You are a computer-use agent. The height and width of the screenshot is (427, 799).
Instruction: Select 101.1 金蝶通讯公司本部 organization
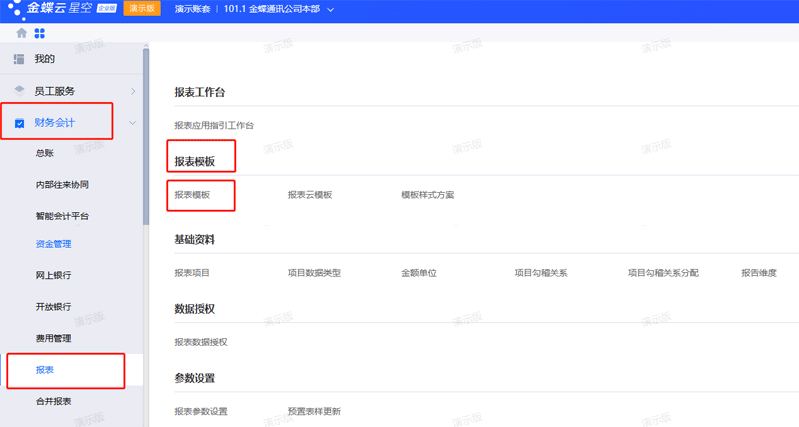272,9
